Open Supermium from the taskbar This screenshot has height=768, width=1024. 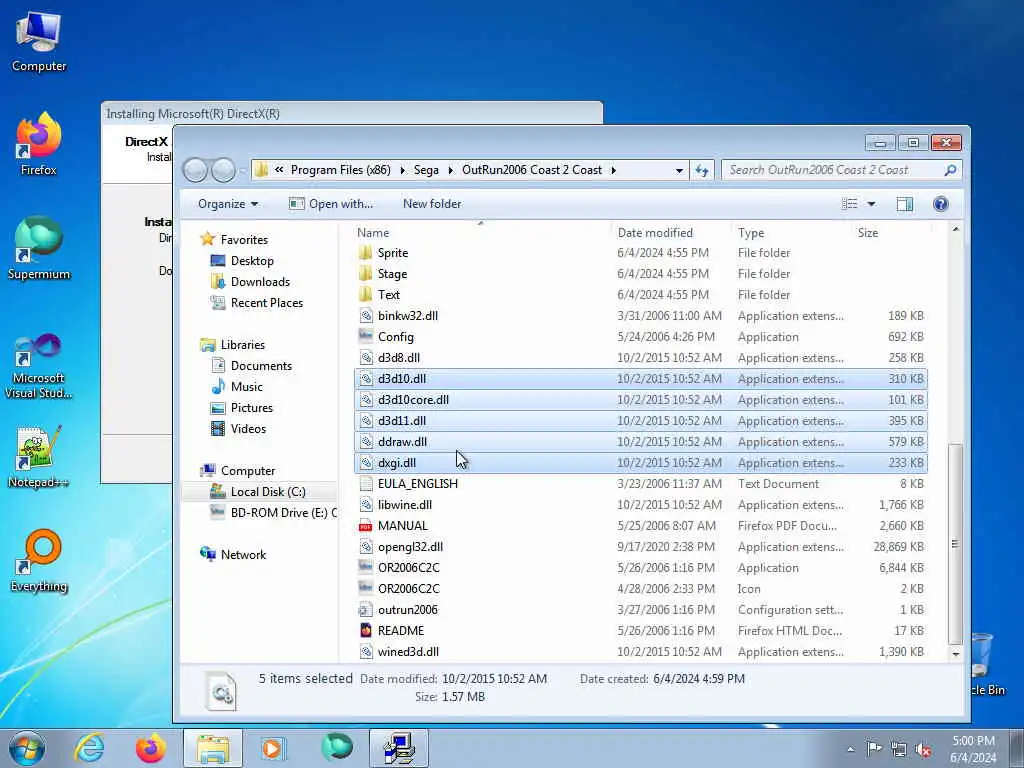[337, 747]
